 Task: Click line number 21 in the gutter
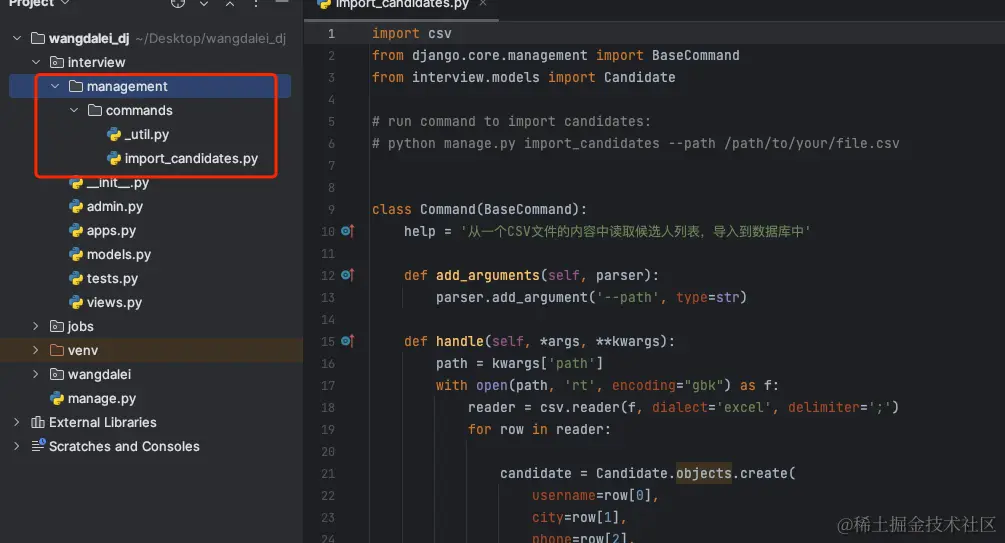[x=328, y=473]
